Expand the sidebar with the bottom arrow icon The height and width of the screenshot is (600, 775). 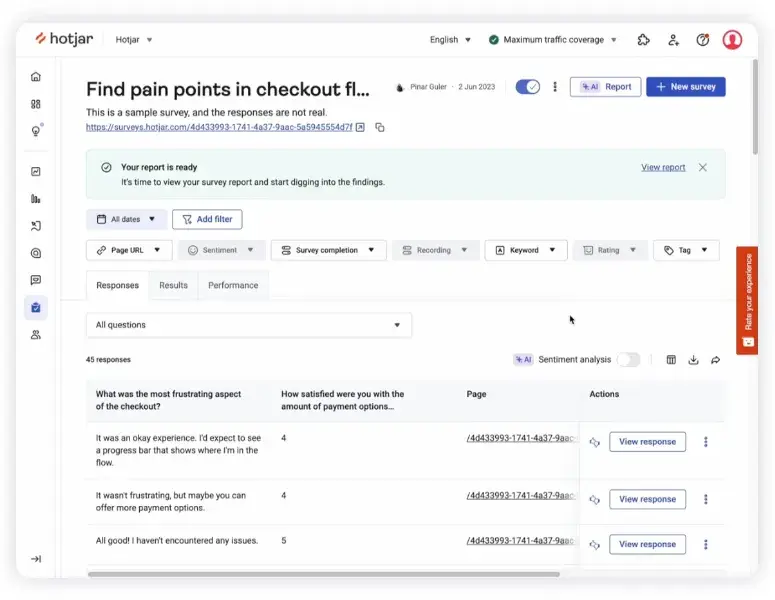click(36, 559)
